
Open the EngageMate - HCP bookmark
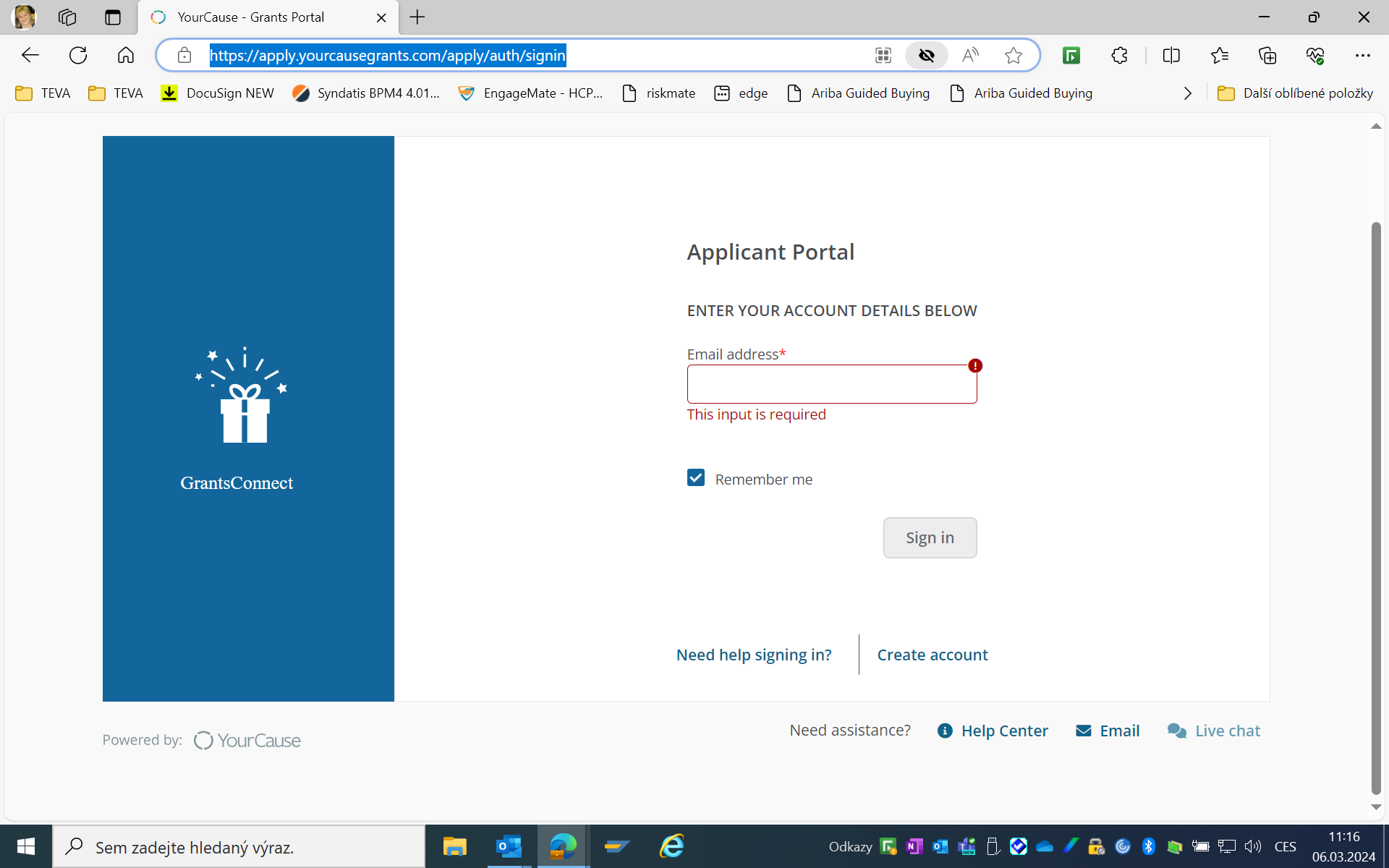tap(531, 93)
